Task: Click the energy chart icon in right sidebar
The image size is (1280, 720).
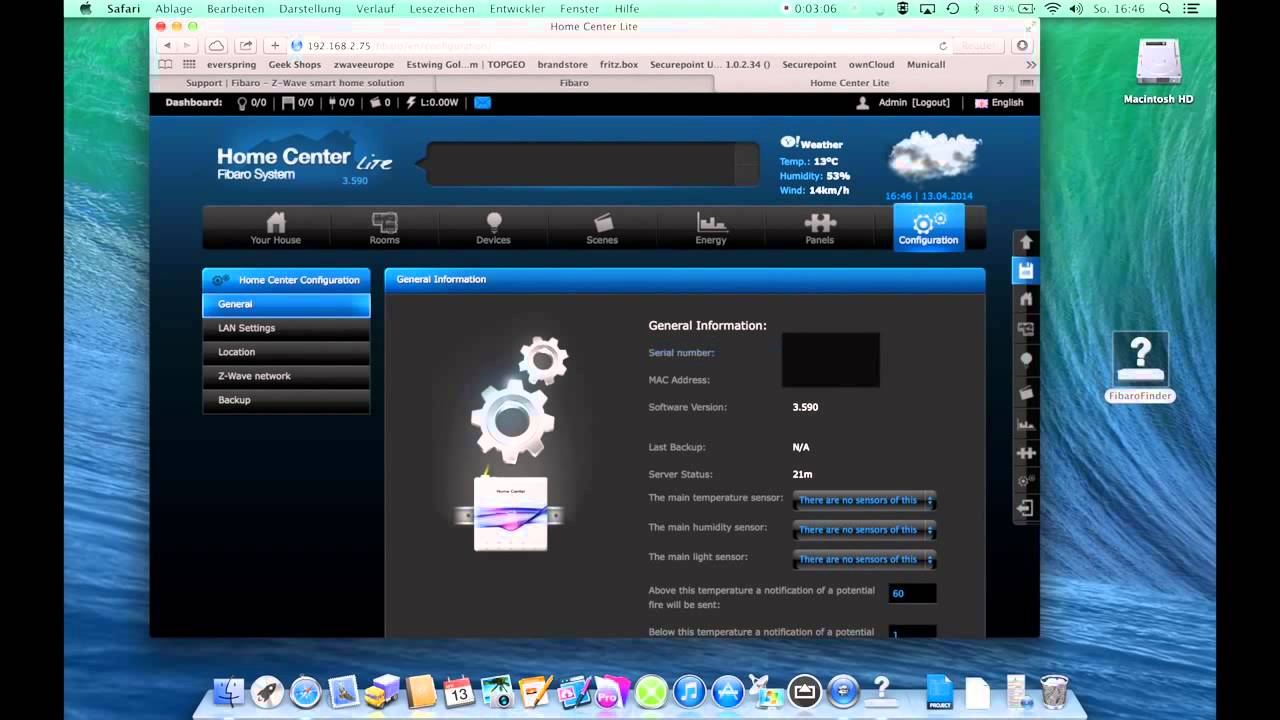Action: tap(1025, 423)
